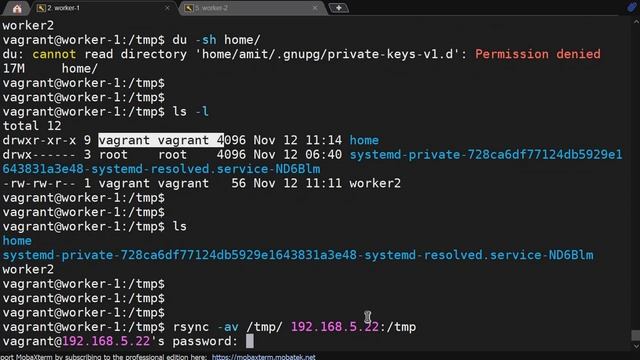Click 'drwxr-xr-x' permissions of home directory
The image size is (640, 360).
tap(39, 140)
